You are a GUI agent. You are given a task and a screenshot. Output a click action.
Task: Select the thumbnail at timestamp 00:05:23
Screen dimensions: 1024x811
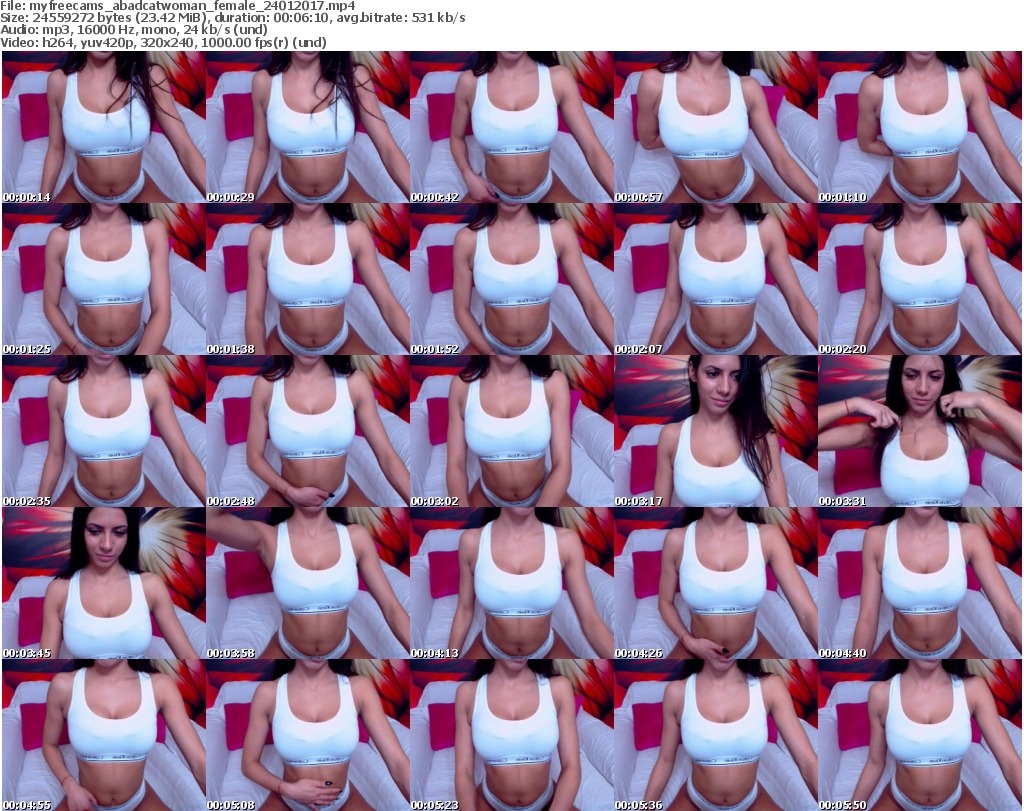click(x=512, y=735)
